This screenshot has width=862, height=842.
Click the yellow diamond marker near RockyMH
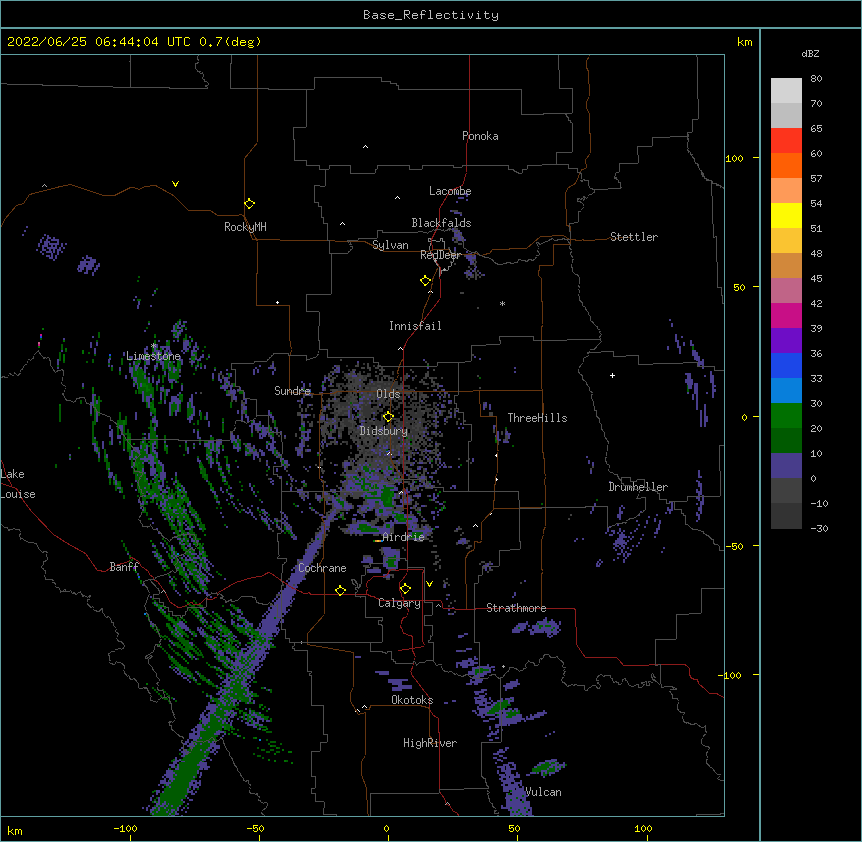(249, 204)
